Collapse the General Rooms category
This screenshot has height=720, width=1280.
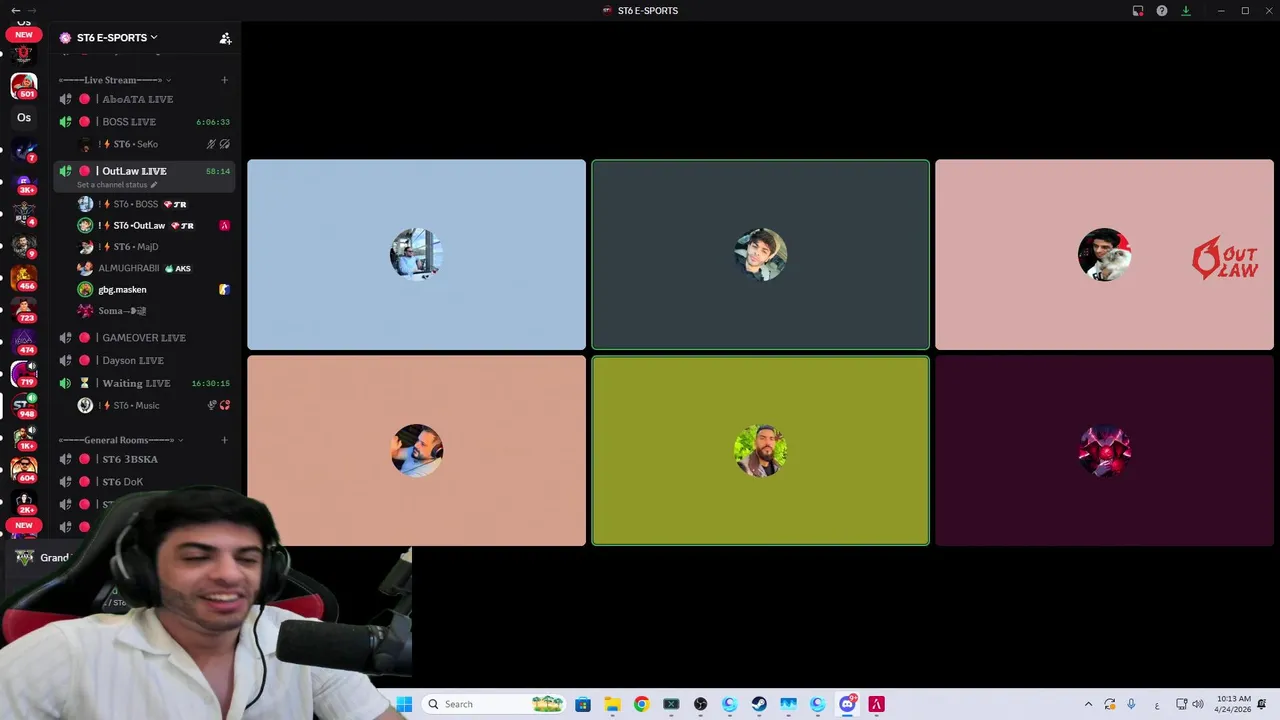click(x=120, y=440)
